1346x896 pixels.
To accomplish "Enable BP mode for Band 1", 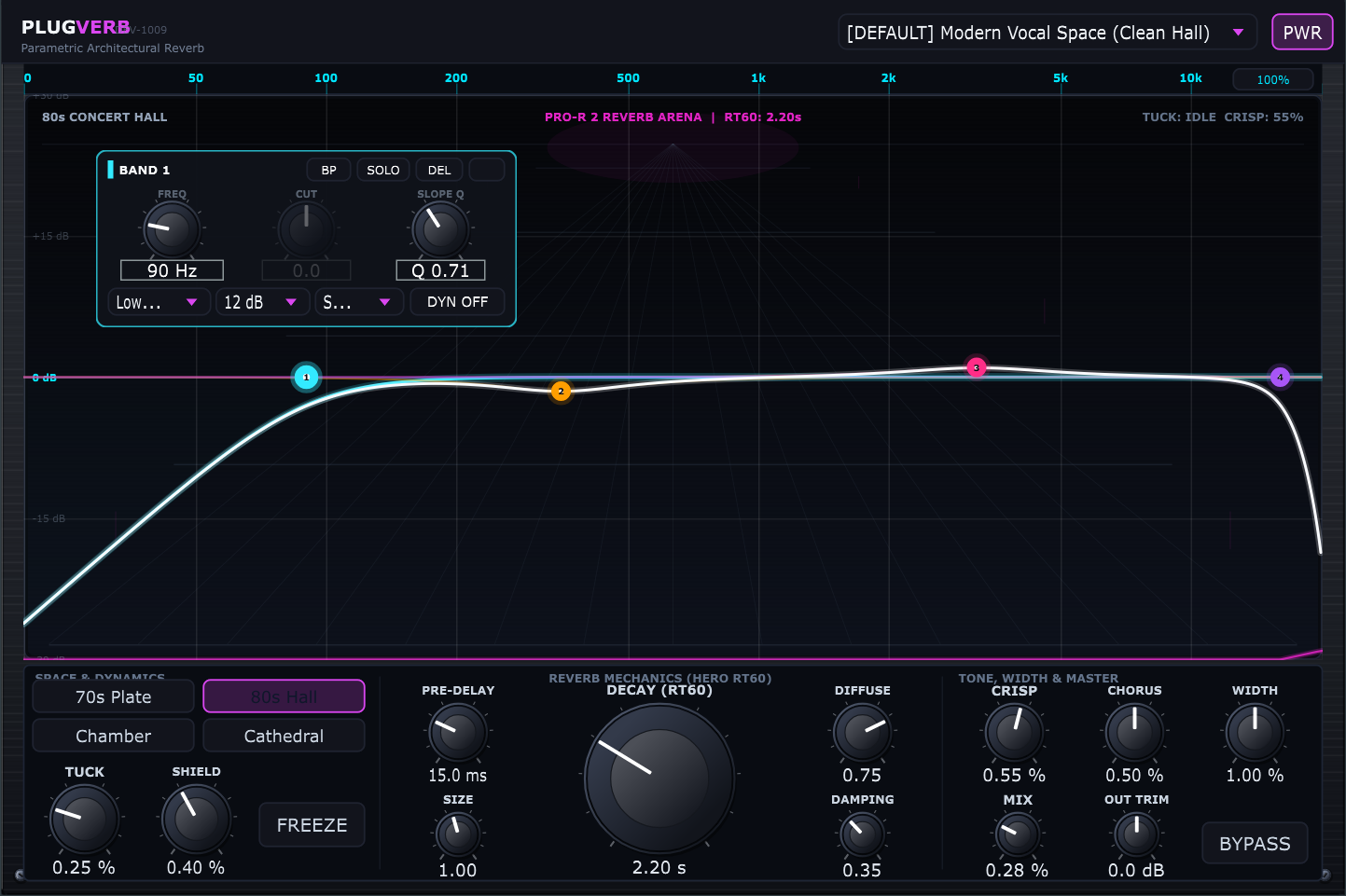I will [x=328, y=170].
